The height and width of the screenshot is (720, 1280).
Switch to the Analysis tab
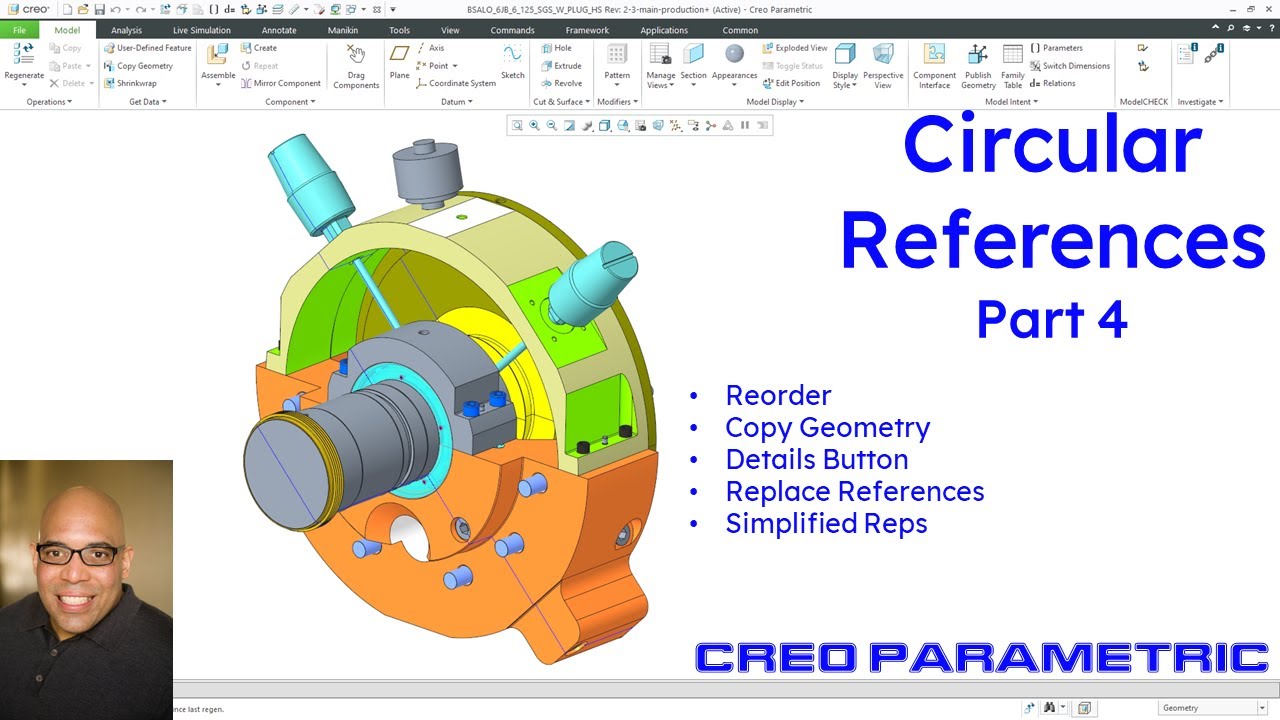coord(126,30)
